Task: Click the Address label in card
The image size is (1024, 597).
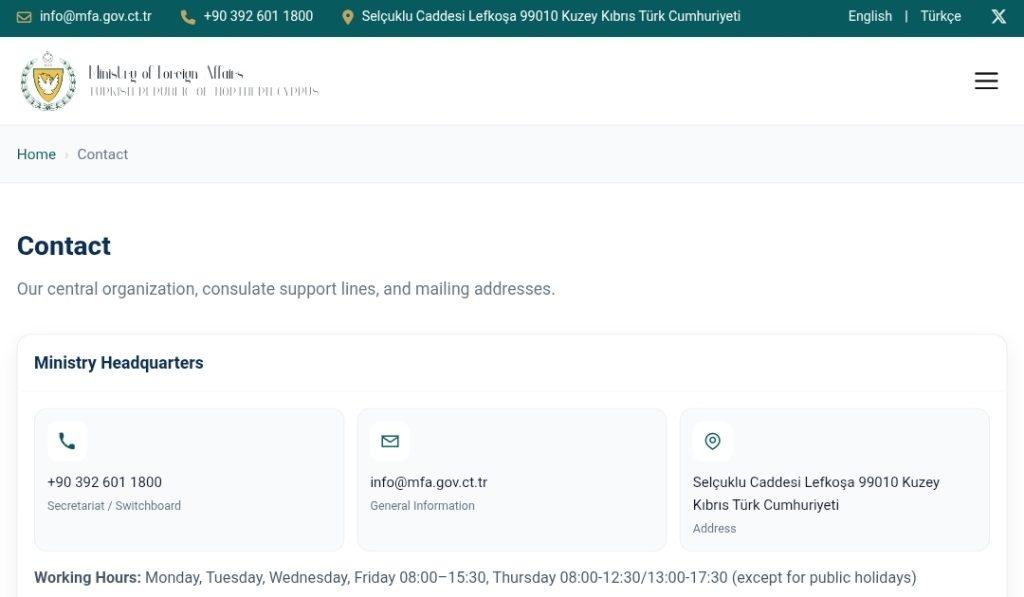Action: coord(714,528)
